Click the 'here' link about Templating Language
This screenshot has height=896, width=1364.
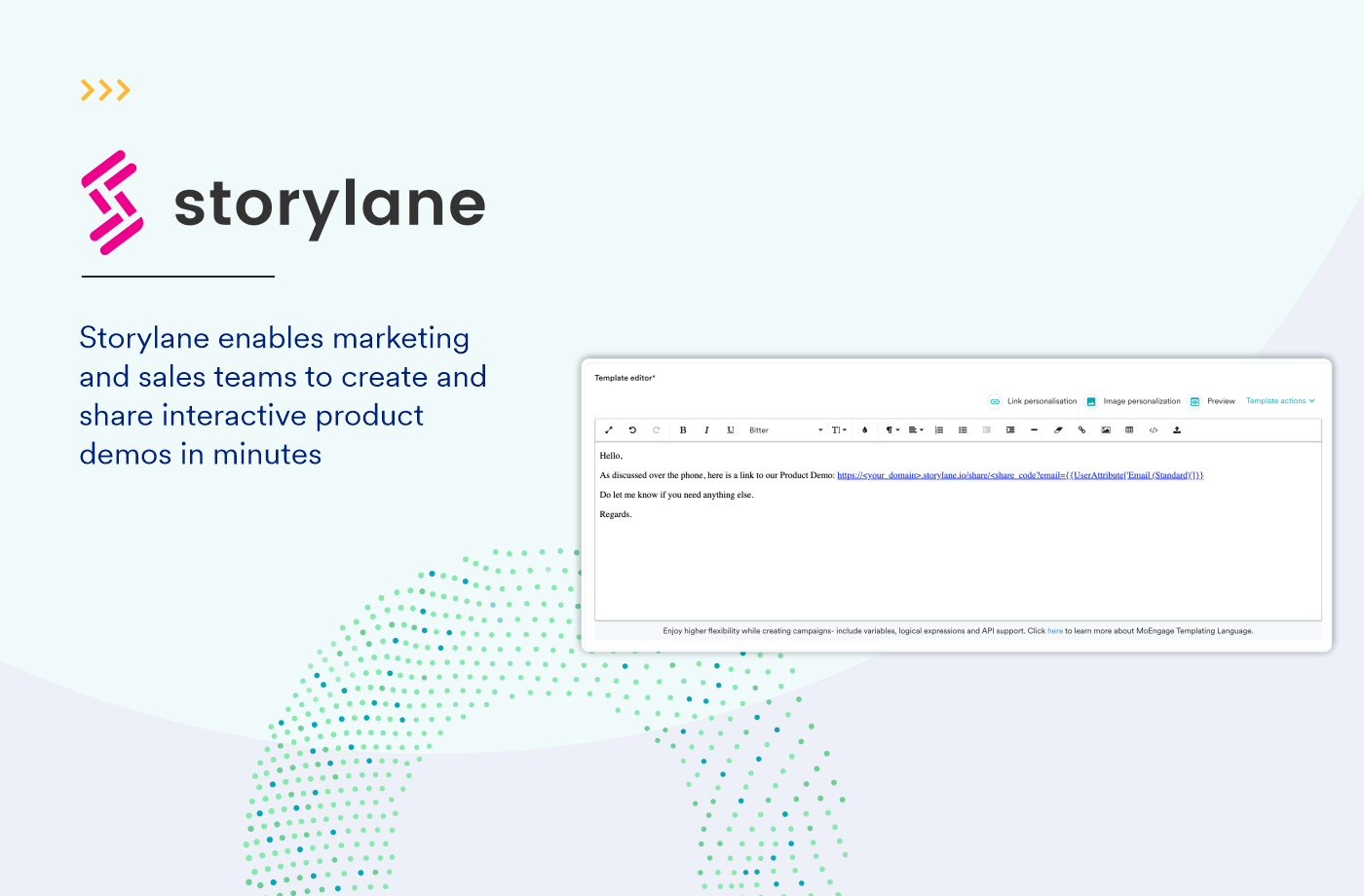[x=1055, y=631]
